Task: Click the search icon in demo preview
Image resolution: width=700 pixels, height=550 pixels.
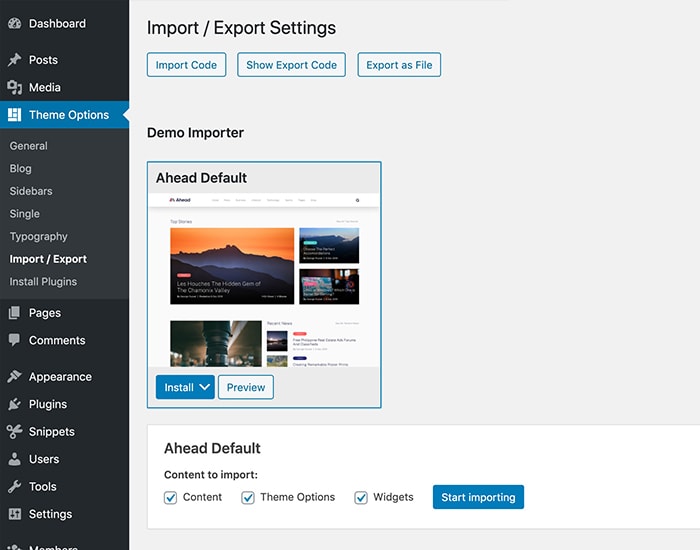Action: [357, 200]
